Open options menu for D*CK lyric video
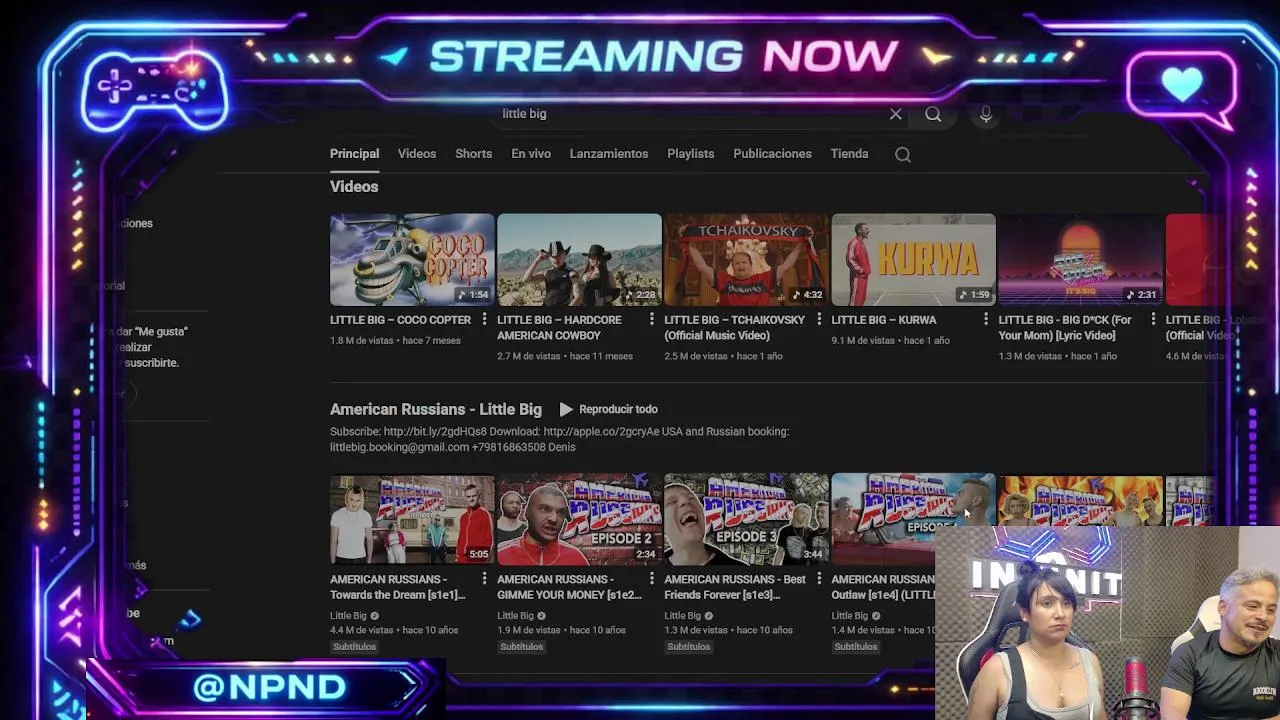 click(x=1153, y=320)
